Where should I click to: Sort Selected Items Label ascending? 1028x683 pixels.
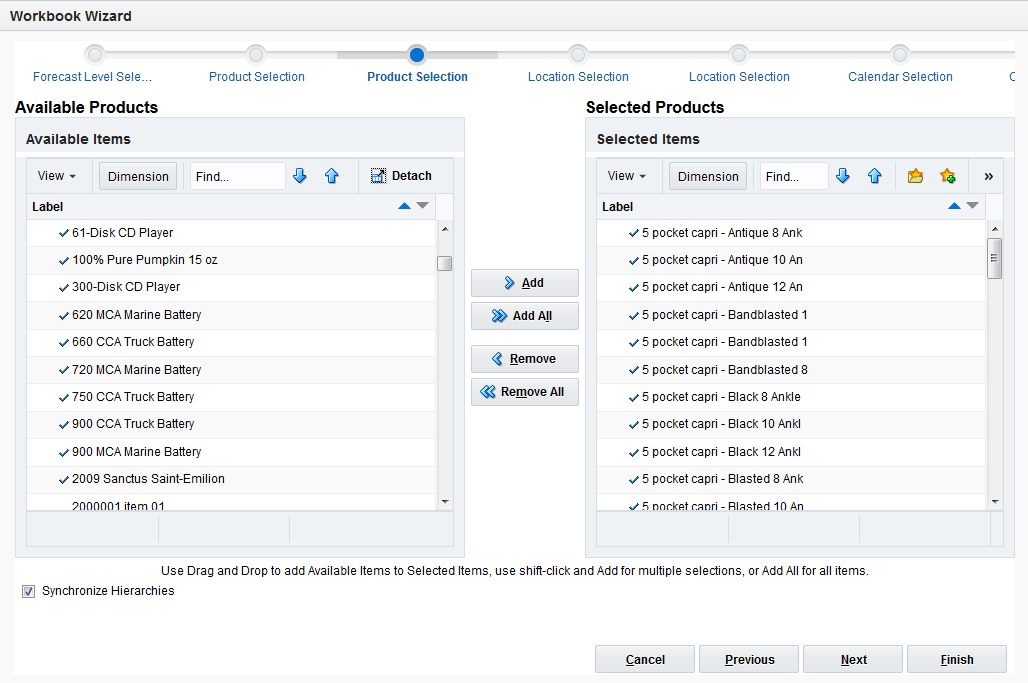click(955, 206)
